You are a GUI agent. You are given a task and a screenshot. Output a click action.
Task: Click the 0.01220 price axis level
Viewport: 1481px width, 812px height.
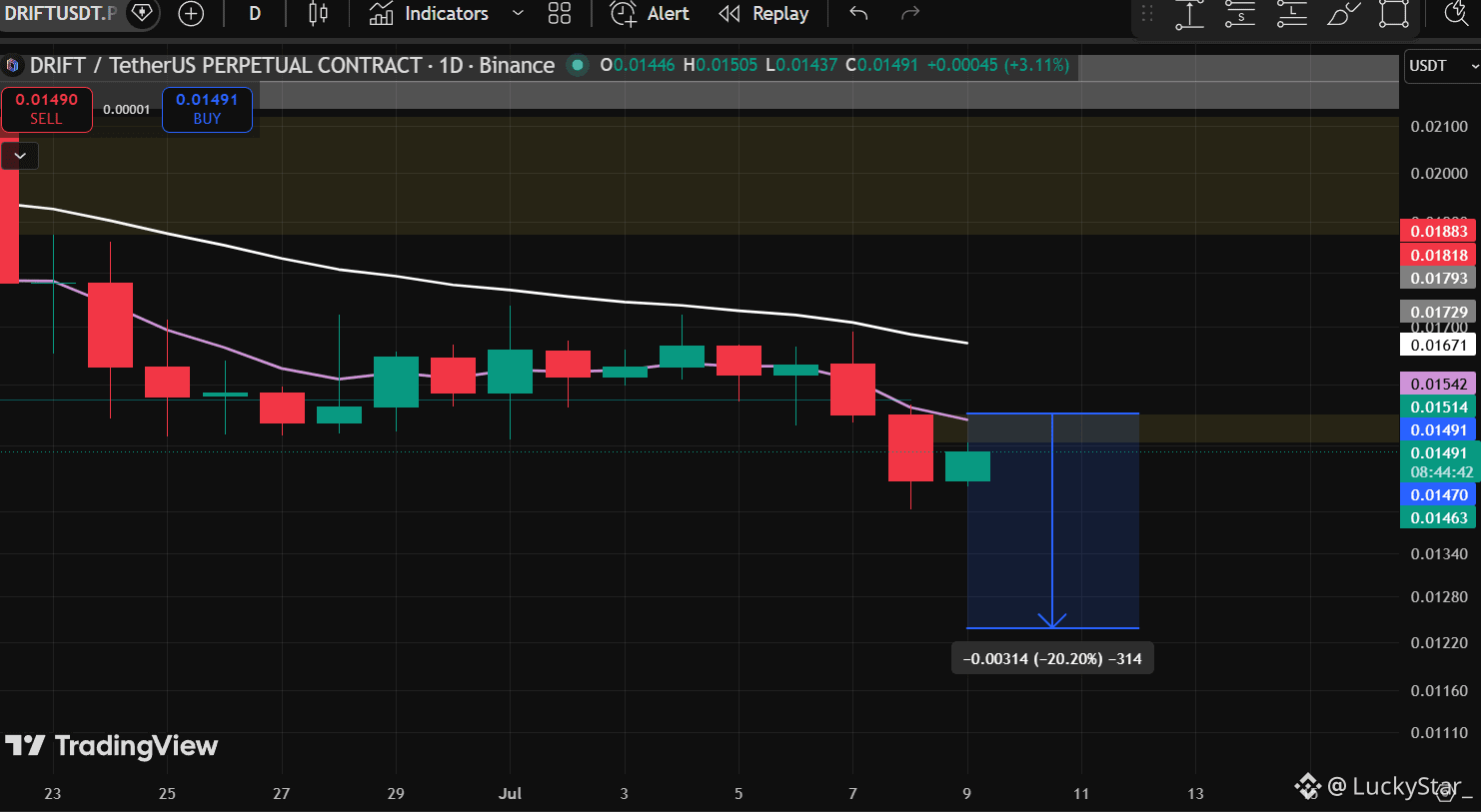(1439, 643)
